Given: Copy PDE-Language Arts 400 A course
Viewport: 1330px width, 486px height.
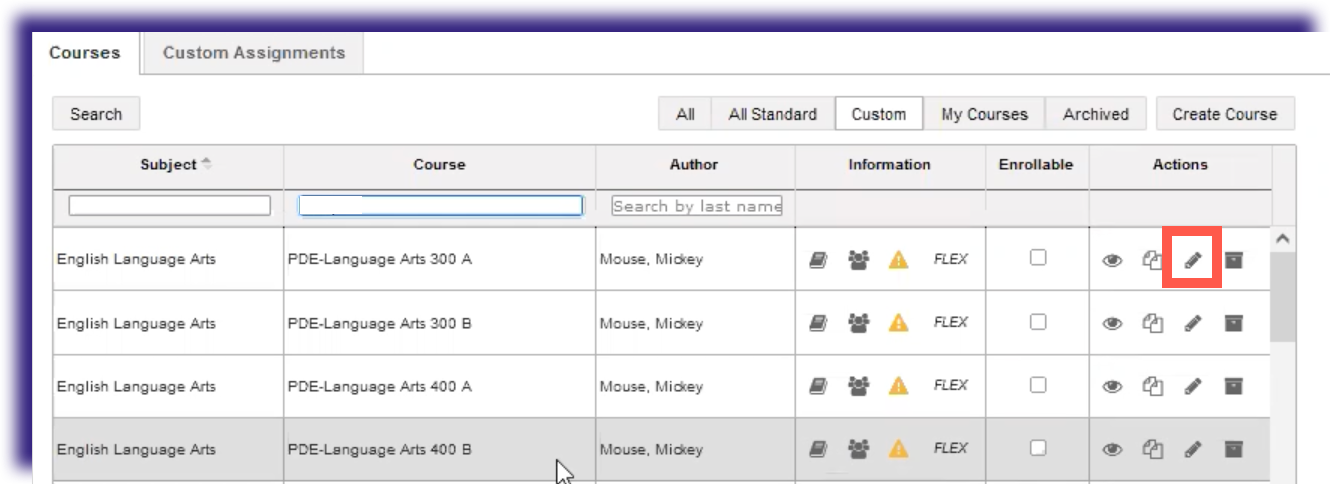Looking at the screenshot, I should (x=1152, y=386).
